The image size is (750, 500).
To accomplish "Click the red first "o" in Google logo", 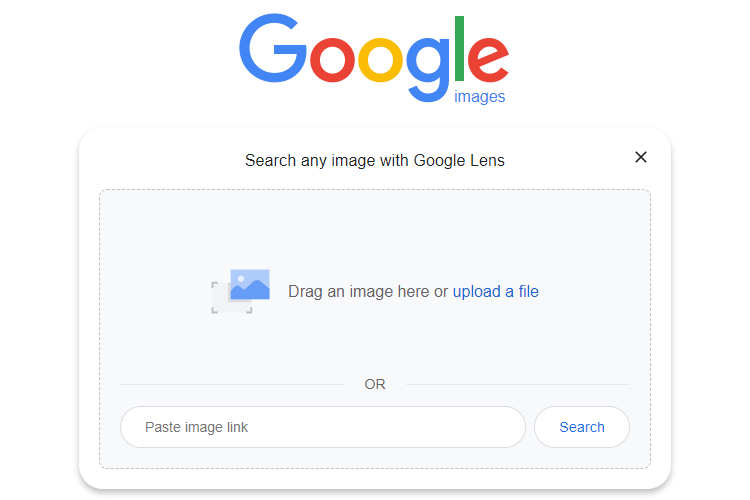I will [332, 59].
